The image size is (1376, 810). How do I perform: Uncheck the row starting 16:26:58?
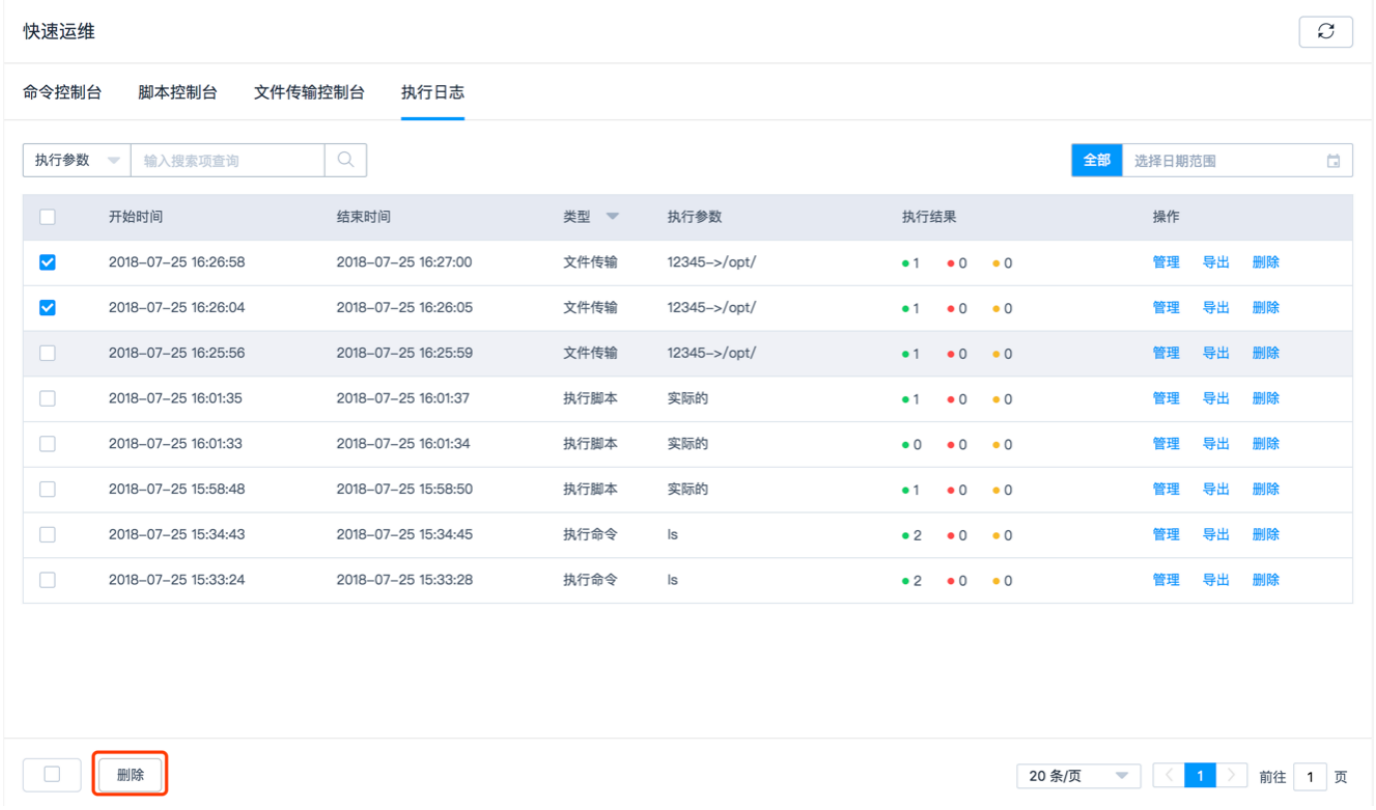(x=47, y=262)
